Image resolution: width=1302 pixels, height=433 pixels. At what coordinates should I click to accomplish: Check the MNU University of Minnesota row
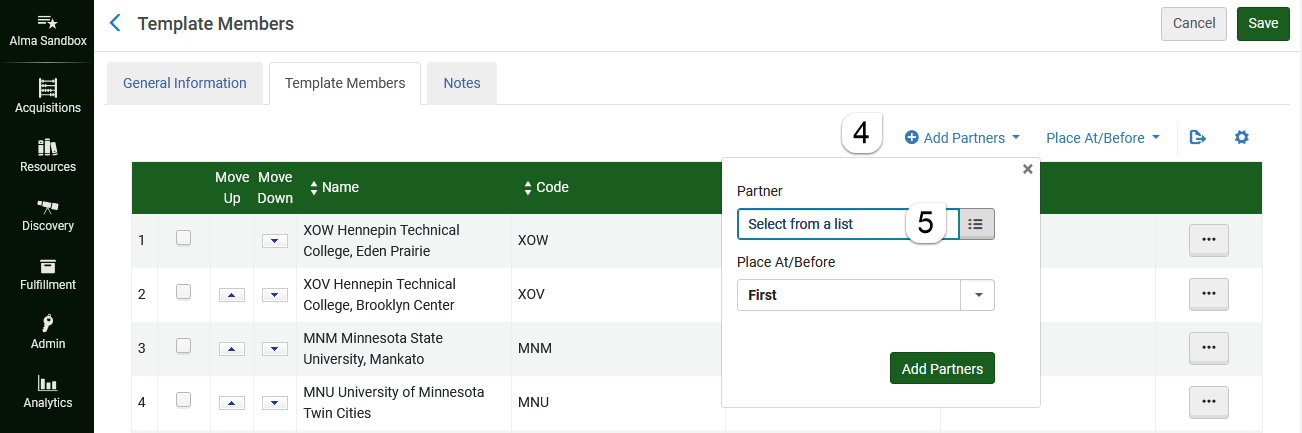(183, 400)
